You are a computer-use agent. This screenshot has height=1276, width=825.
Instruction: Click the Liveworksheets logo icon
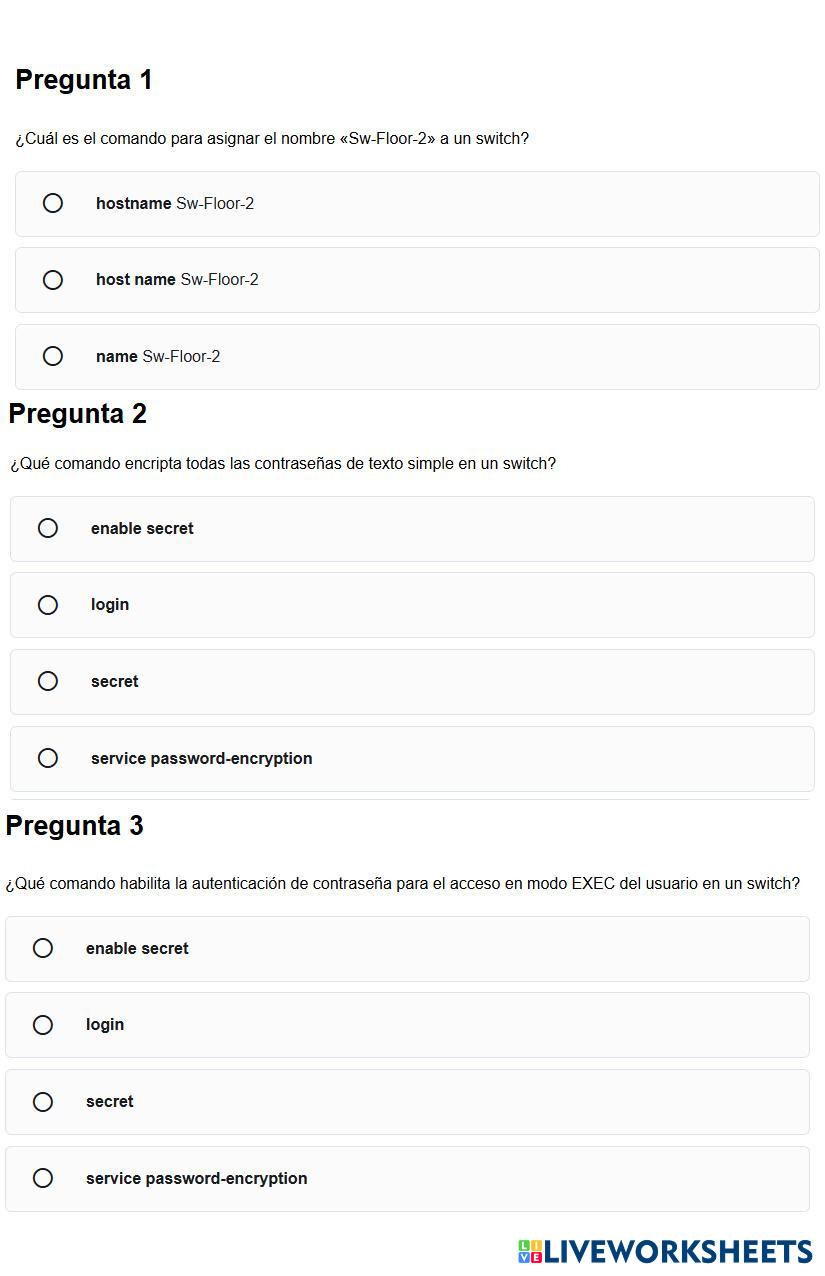click(530, 1251)
